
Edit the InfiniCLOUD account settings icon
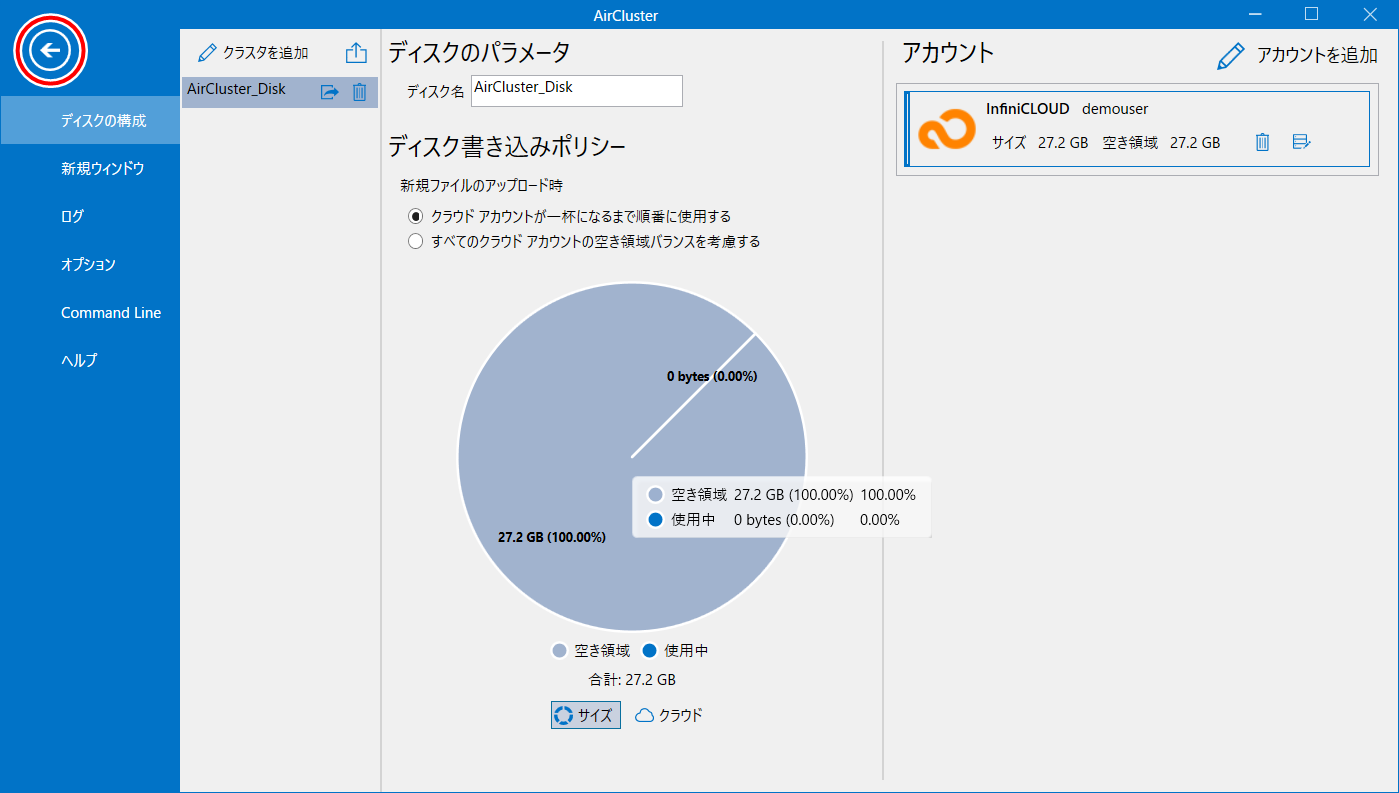tap(1301, 142)
